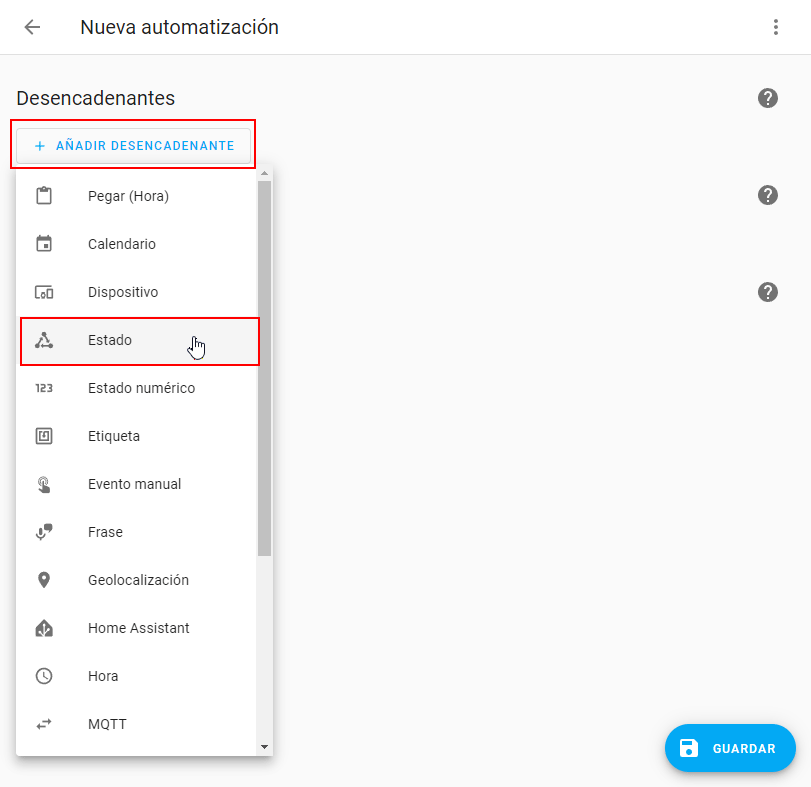This screenshot has height=787, width=811.
Task: Click the clipboard icon for Pegar (Hora)
Action: 44,196
